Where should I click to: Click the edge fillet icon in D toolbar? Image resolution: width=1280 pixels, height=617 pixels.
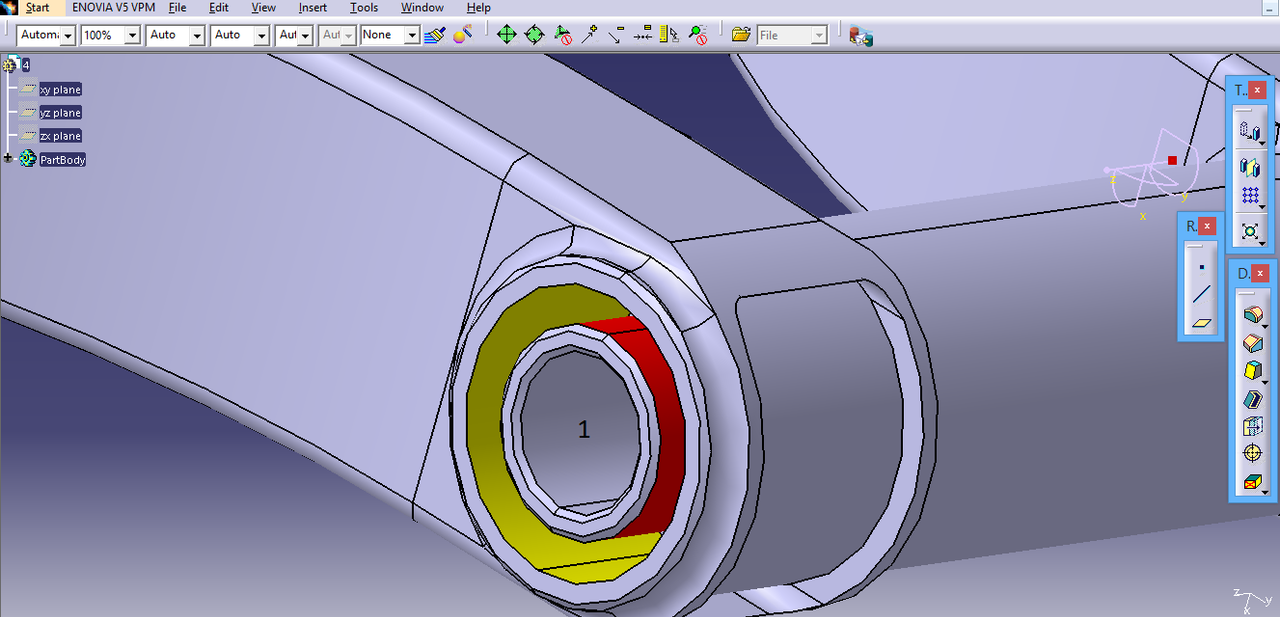click(x=1252, y=315)
